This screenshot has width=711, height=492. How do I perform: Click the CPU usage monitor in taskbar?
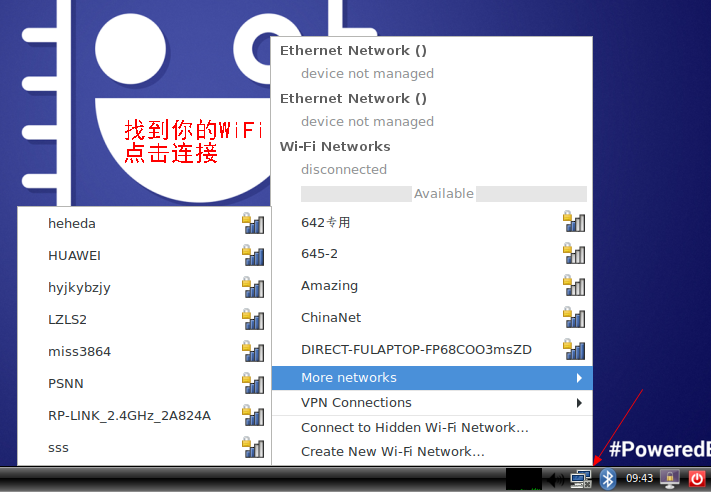point(524,479)
